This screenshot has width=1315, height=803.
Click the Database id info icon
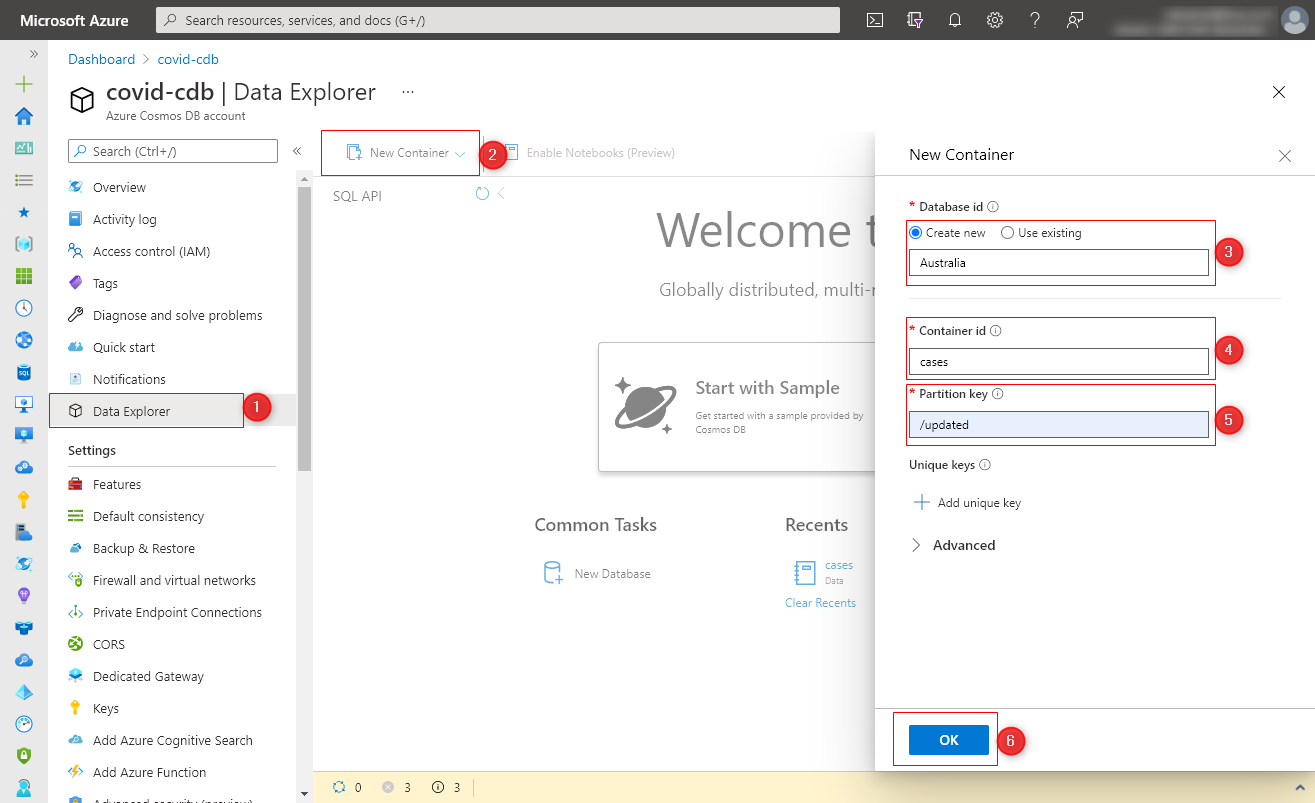coord(993,207)
